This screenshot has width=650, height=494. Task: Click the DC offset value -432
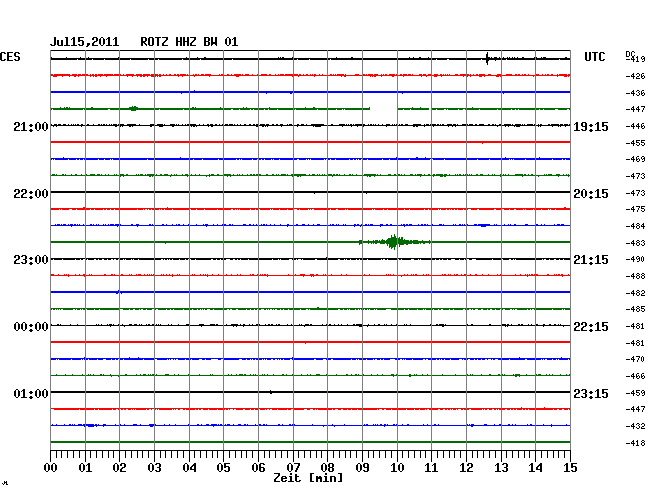click(x=635, y=426)
